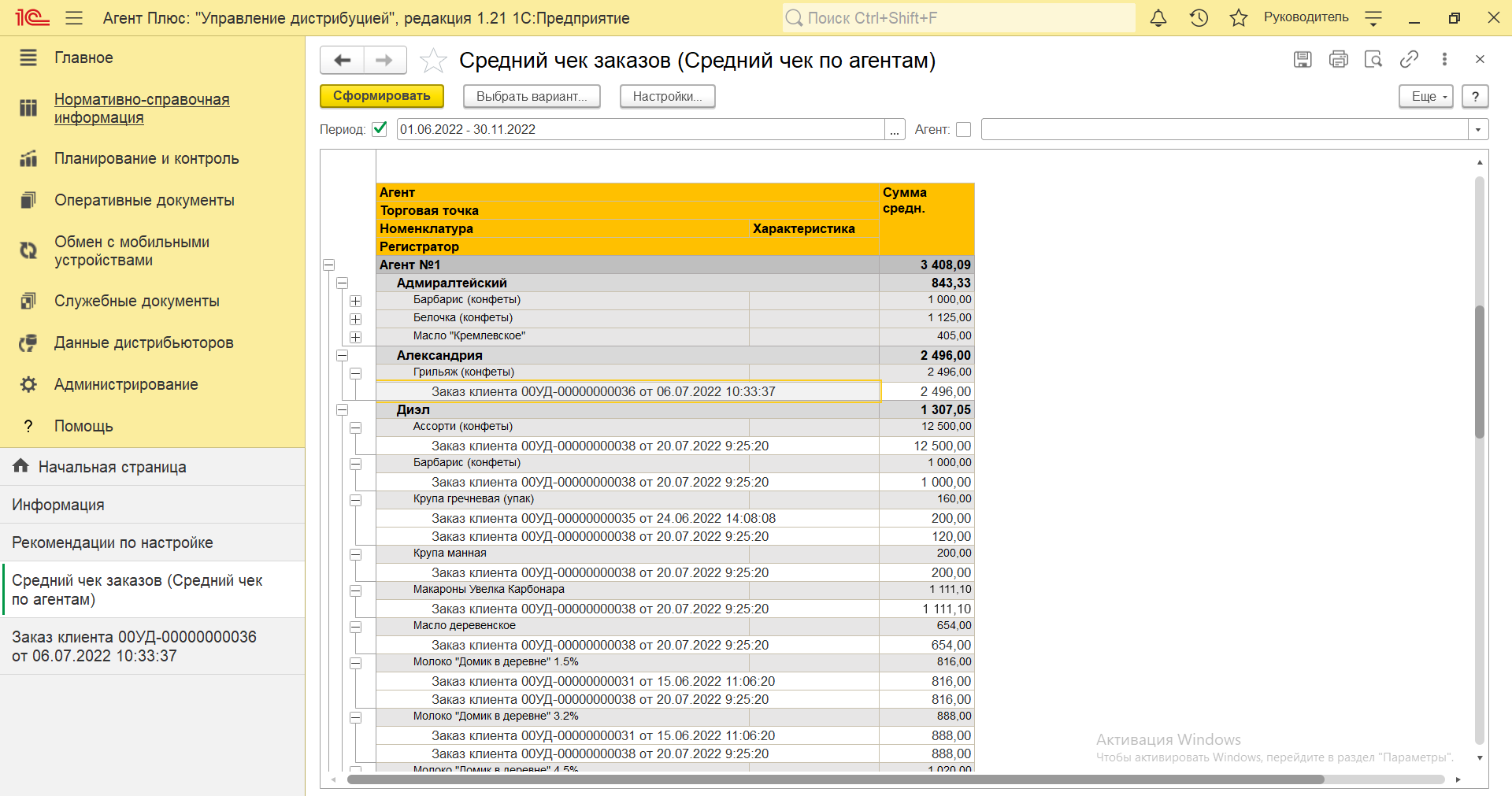Viewport: 1512px width, 796px height.
Task: Click Администрирование gear icon
Action: [x=28, y=384]
